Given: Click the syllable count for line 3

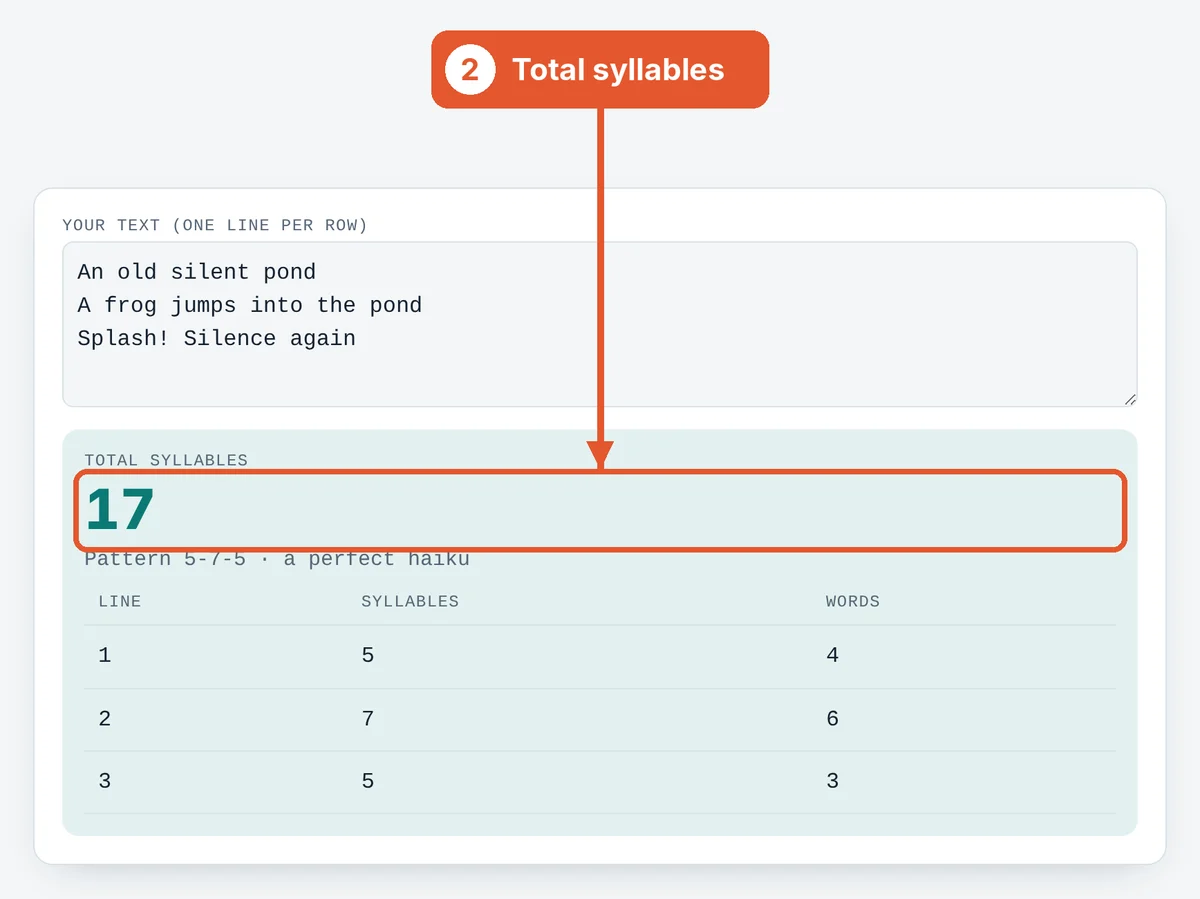Looking at the screenshot, I should pyautogui.click(x=368, y=781).
